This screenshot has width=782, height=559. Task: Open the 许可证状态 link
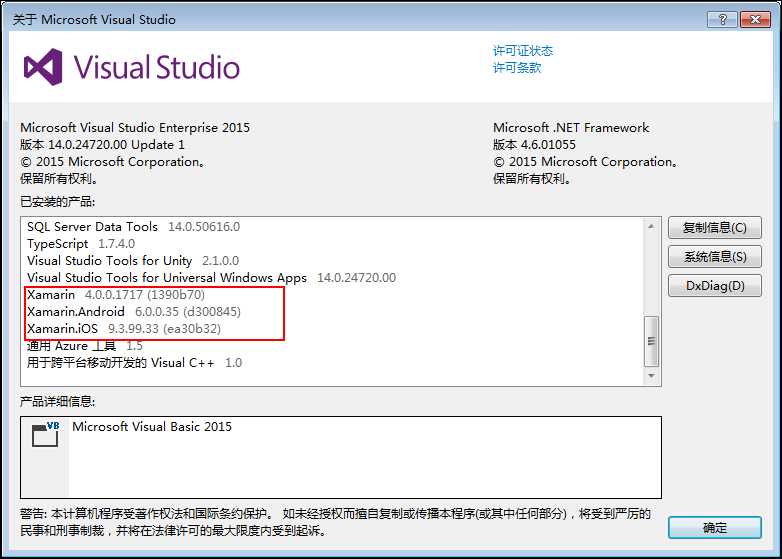click(523, 51)
